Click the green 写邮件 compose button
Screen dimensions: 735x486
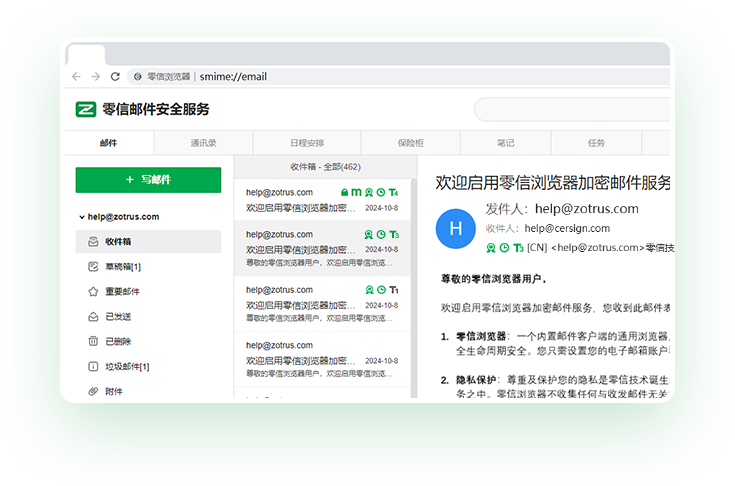coord(148,180)
